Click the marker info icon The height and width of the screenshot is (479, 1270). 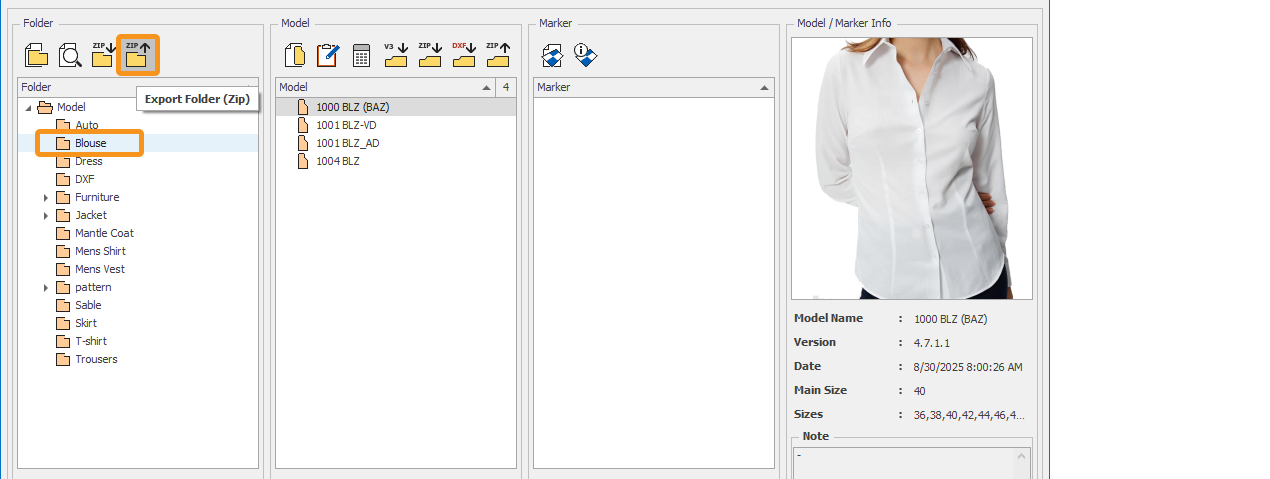click(x=585, y=56)
